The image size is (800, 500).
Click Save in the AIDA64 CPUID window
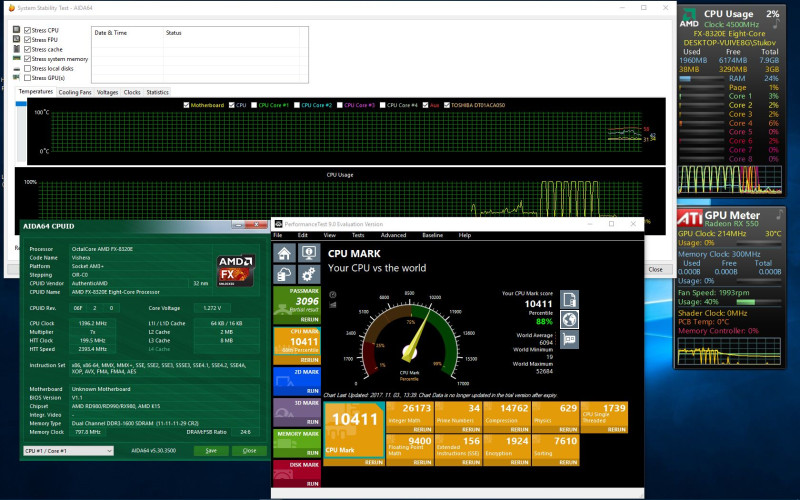point(211,451)
